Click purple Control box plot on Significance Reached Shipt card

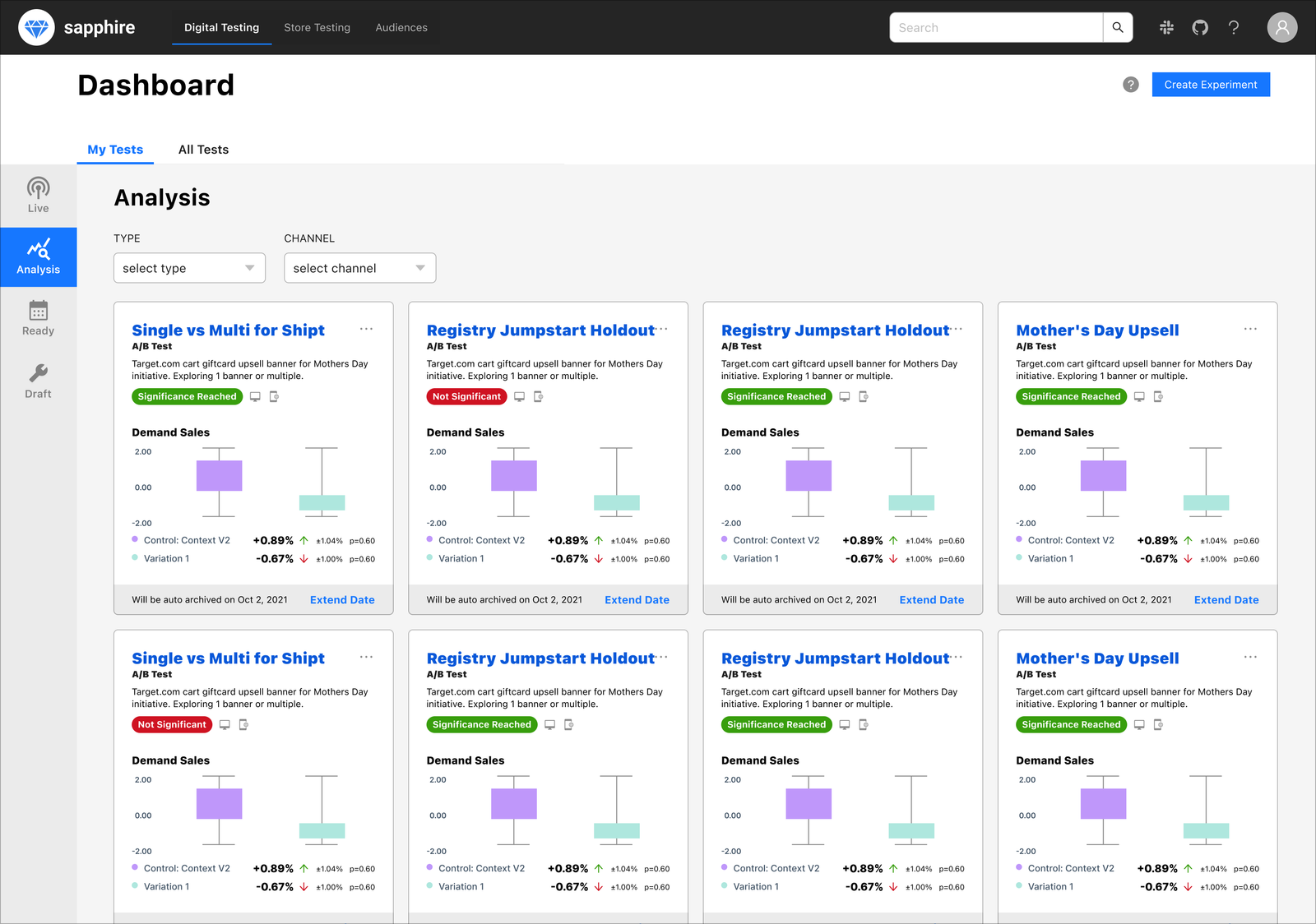click(219, 476)
